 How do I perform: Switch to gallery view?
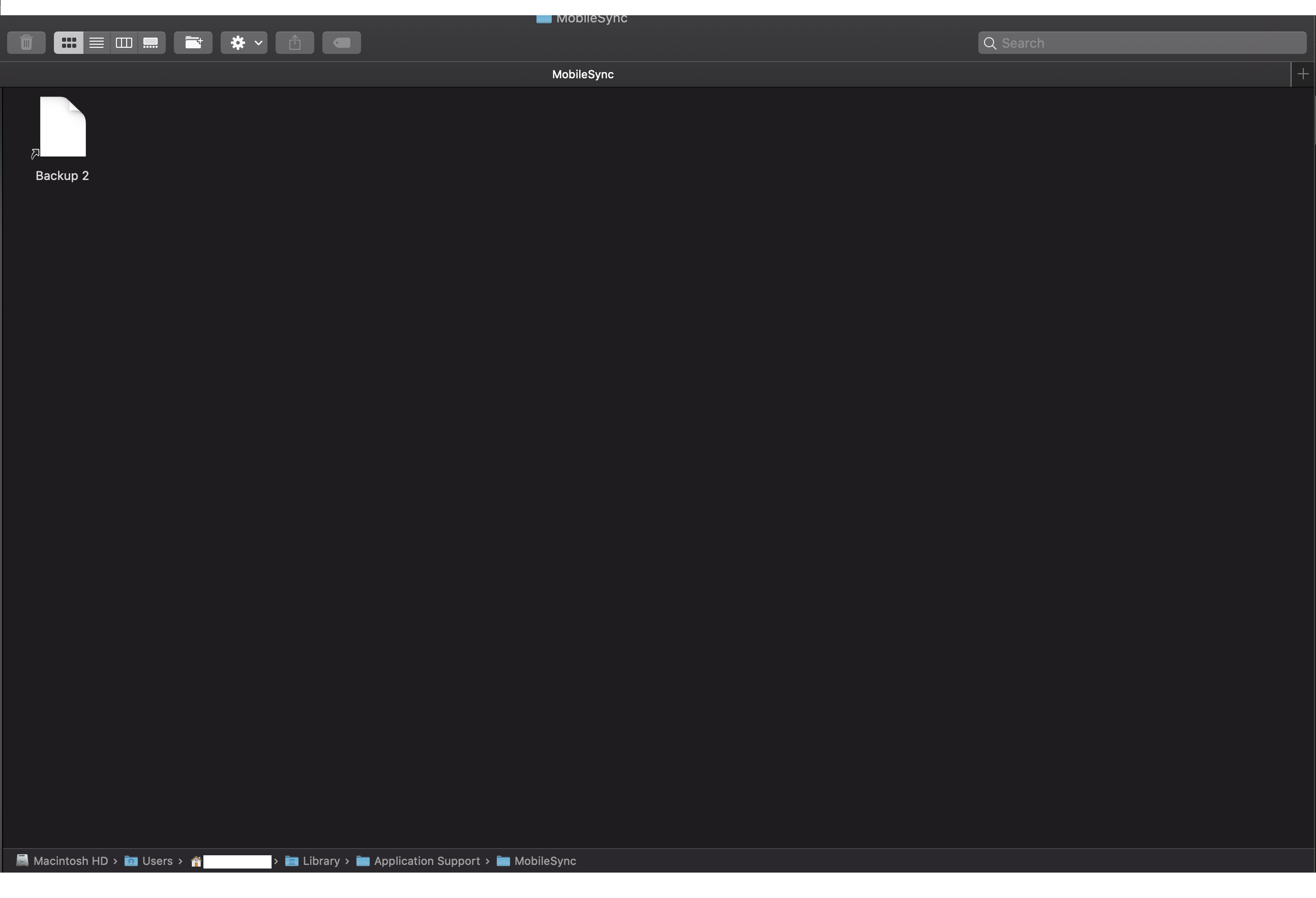click(151, 43)
